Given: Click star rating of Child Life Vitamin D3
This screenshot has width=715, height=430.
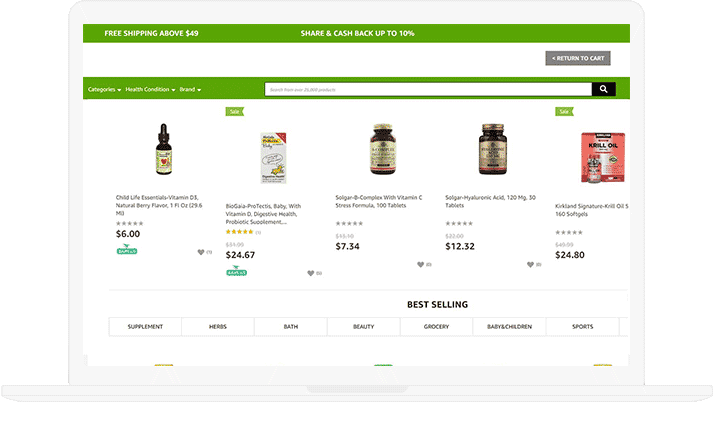Looking at the screenshot, I should (x=130, y=223).
